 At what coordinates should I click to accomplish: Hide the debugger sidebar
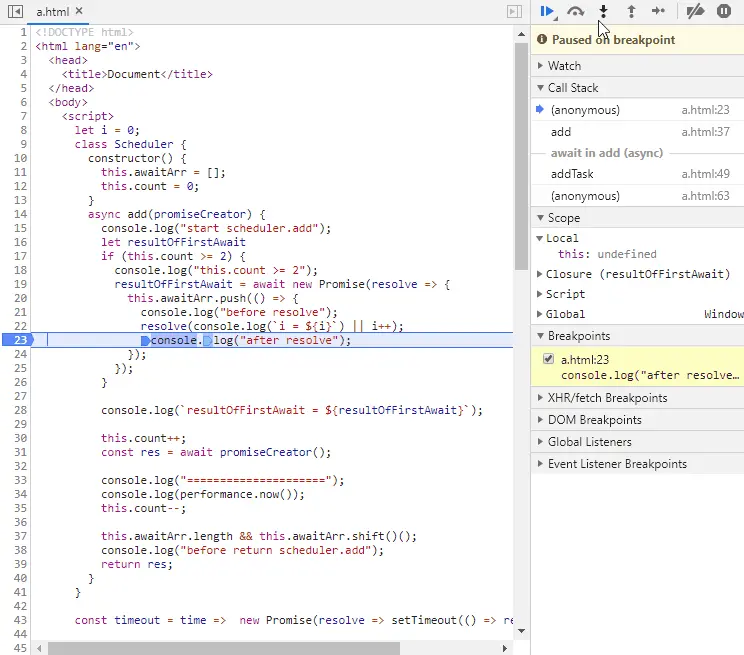click(514, 11)
